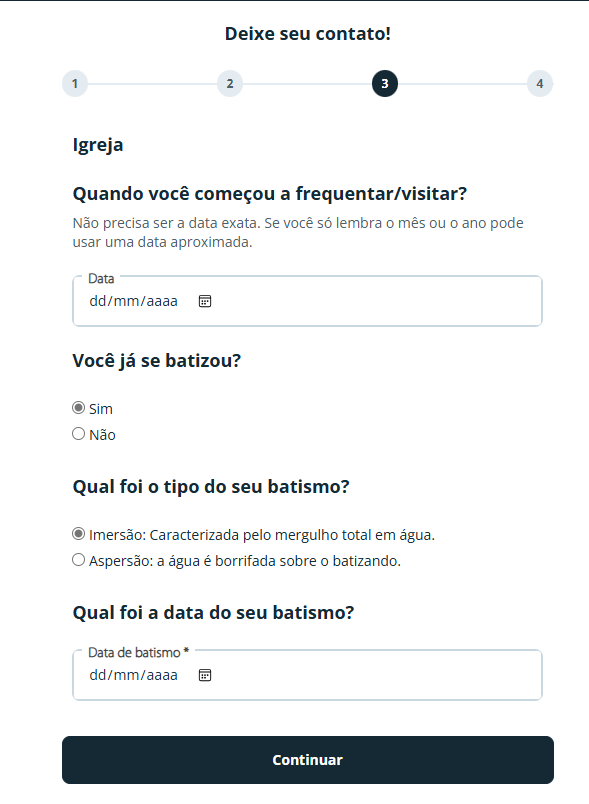Go to step 1 in progress indicator
Image resolution: width=589 pixels, height=804 pixels.
[x=75, y=84]
